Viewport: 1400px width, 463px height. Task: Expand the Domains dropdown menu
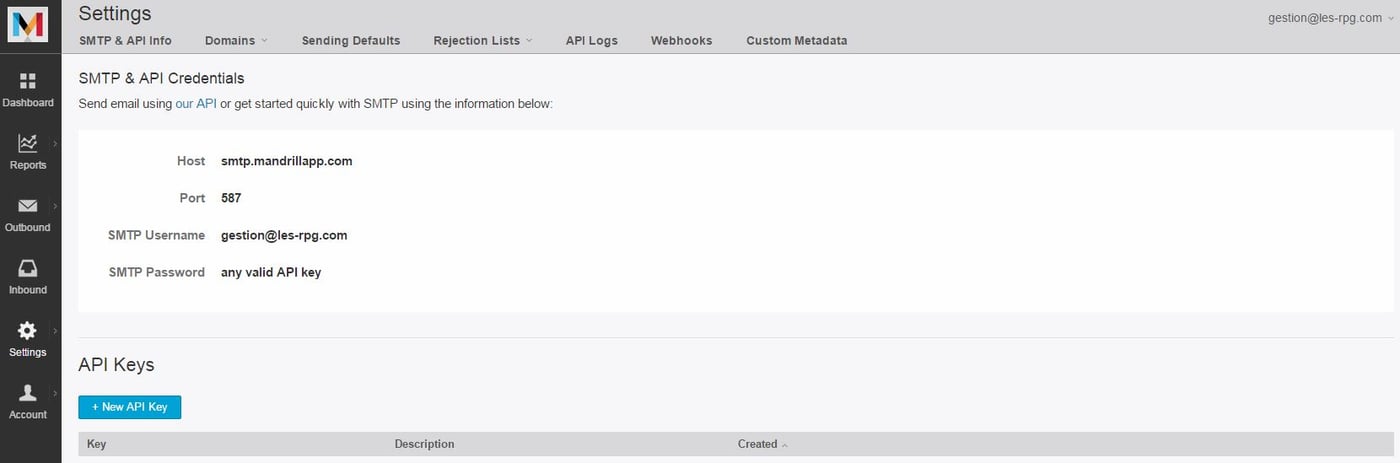(x=236, y=41)
